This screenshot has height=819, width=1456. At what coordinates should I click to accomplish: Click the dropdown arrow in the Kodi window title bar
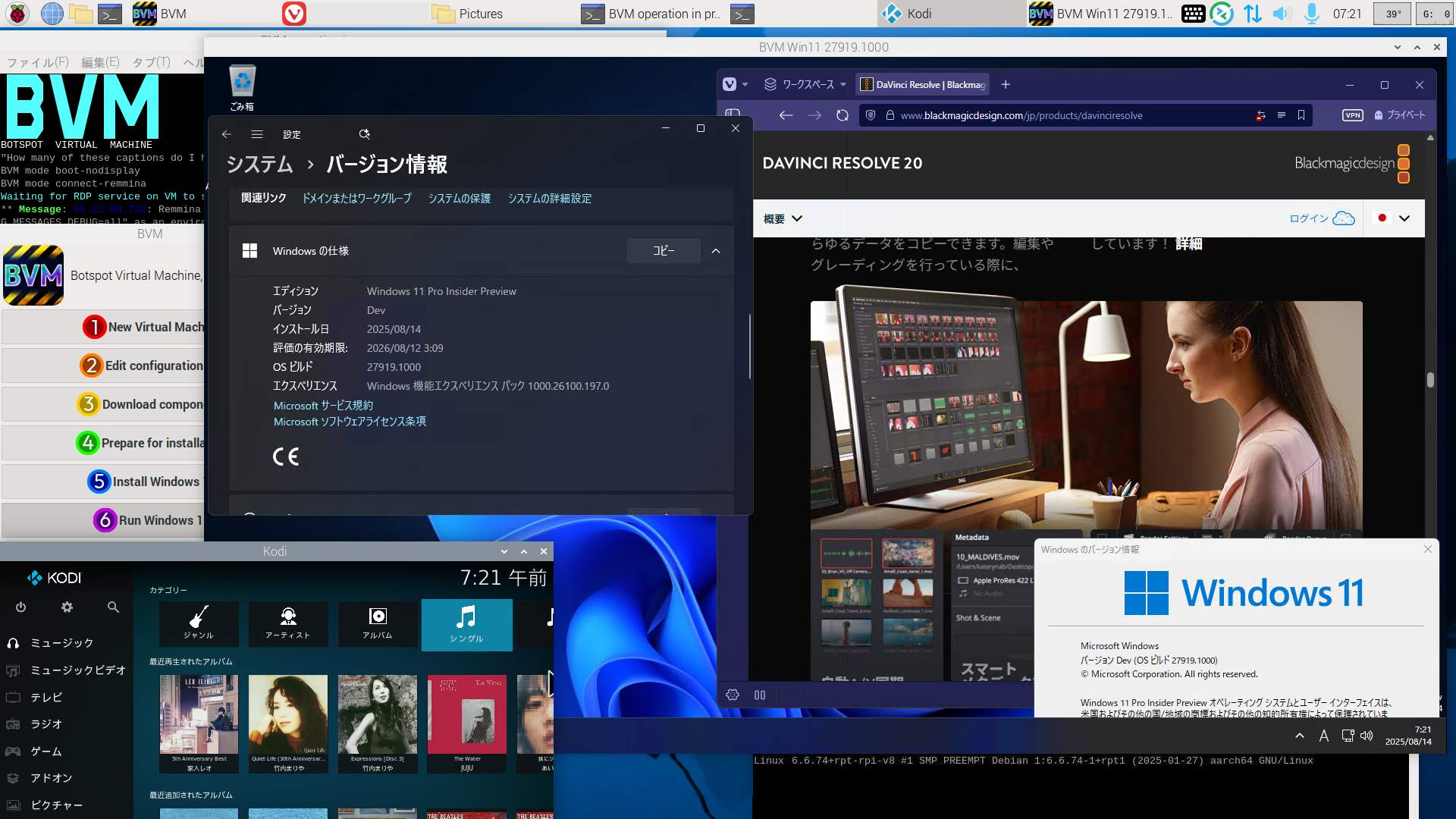(504, 551)
